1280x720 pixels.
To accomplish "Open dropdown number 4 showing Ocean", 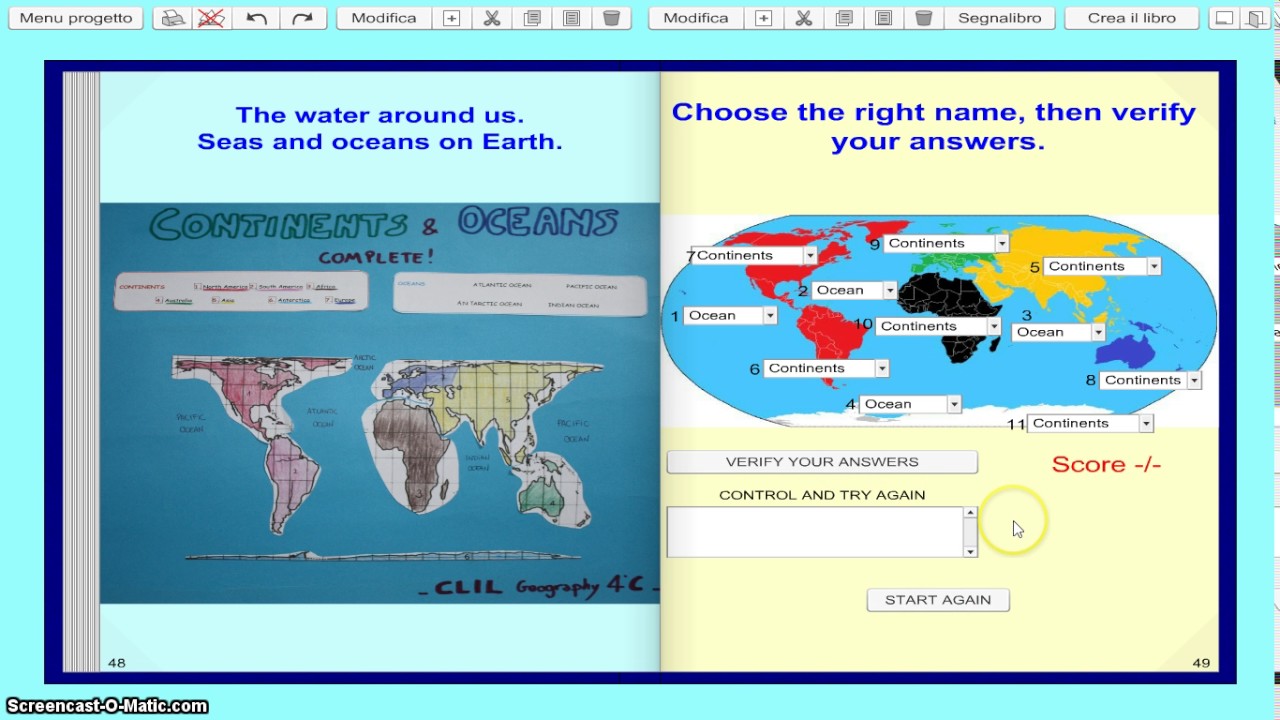I will 911,404.
